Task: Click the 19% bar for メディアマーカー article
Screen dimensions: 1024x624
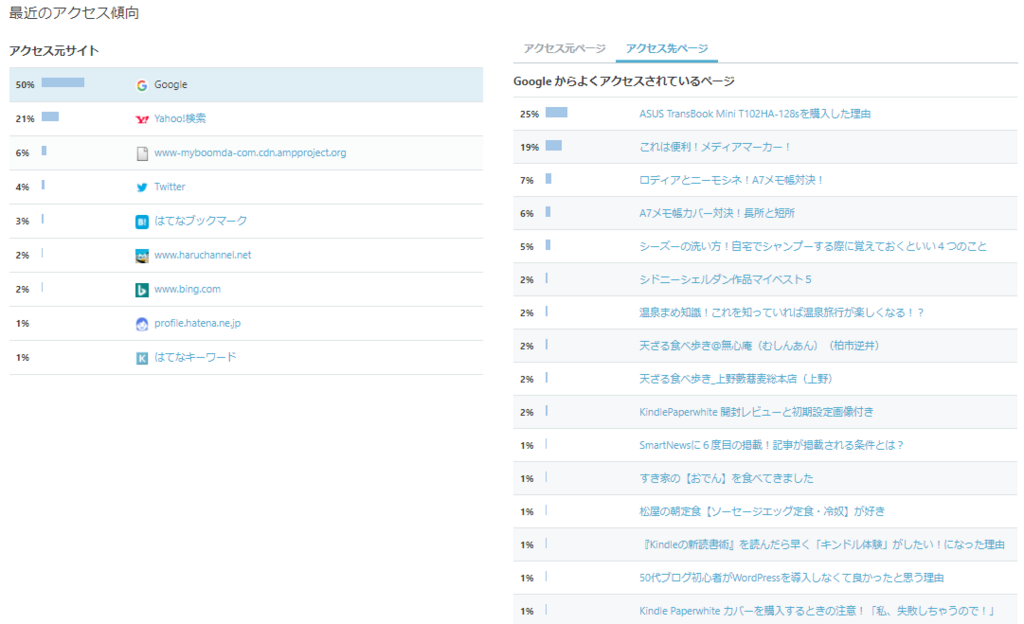Action: [554, 146]
